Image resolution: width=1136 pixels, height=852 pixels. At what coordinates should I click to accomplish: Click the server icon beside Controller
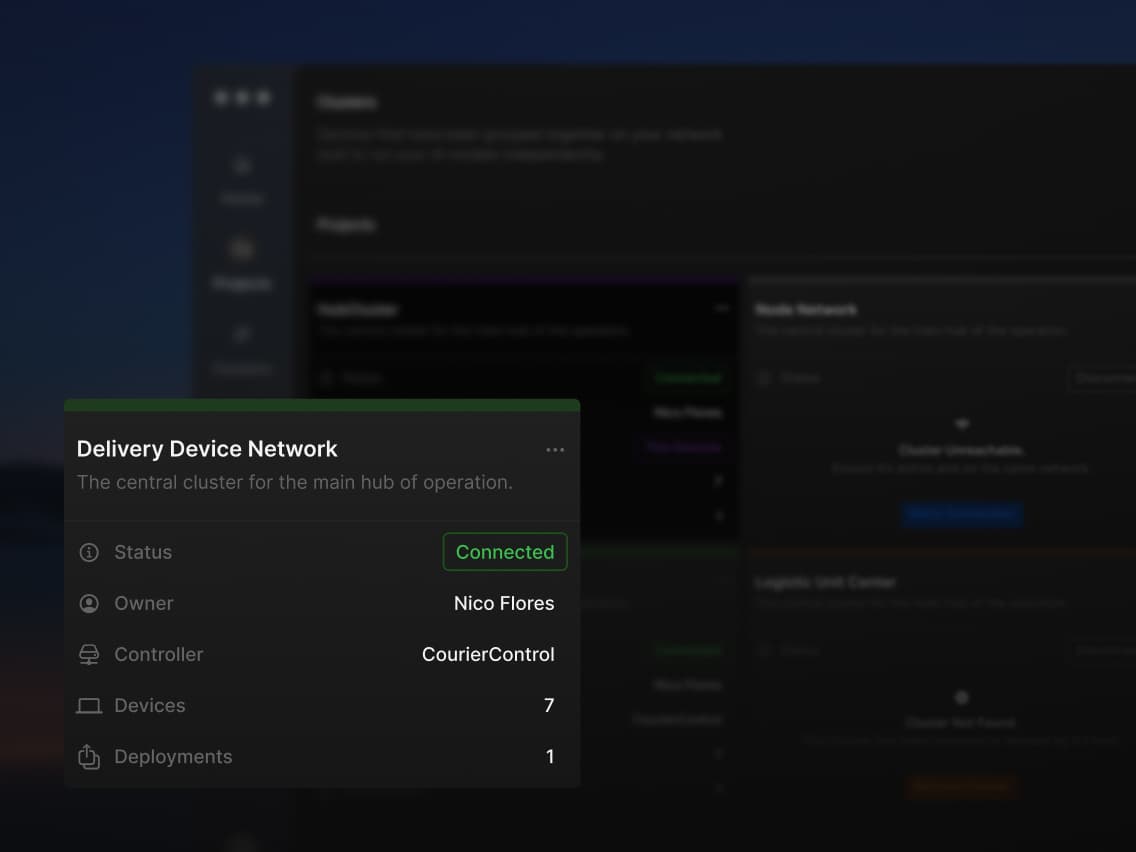click(x=88, y=653)
